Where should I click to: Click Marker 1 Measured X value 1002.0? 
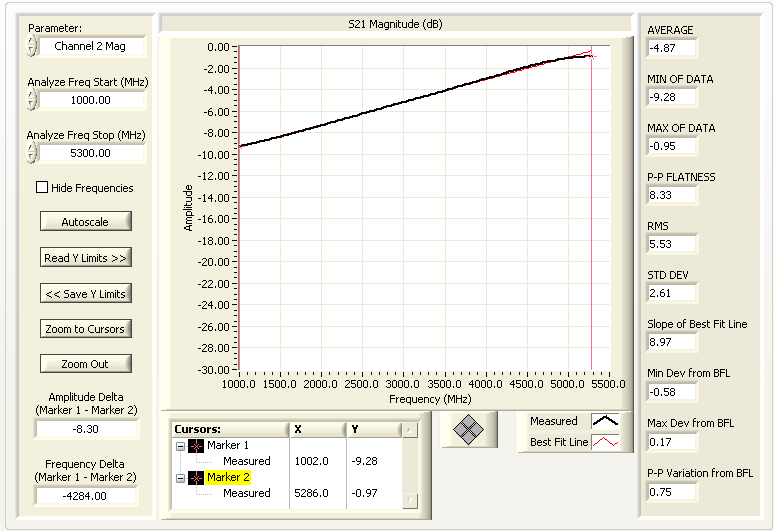[311, 461]
